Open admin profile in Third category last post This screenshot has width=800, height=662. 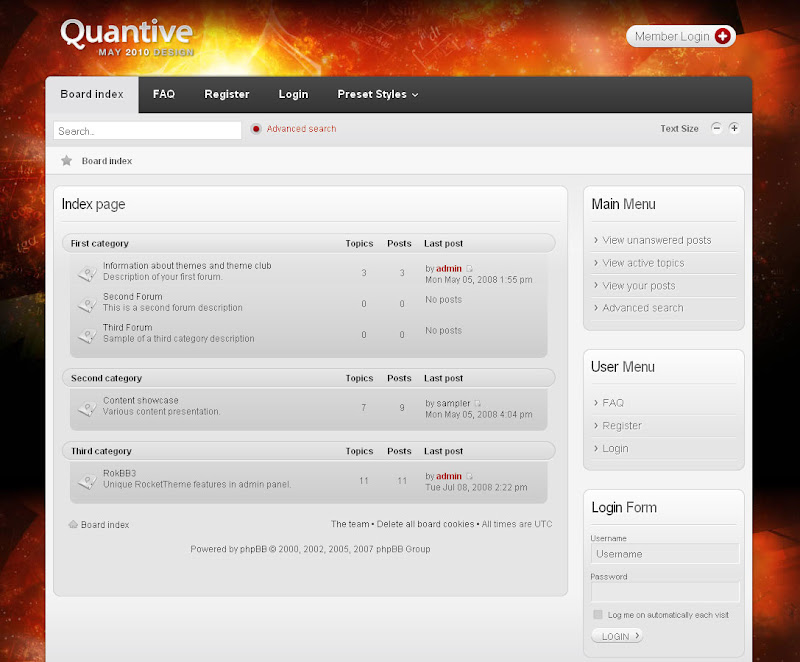click(x=449, y=476)
